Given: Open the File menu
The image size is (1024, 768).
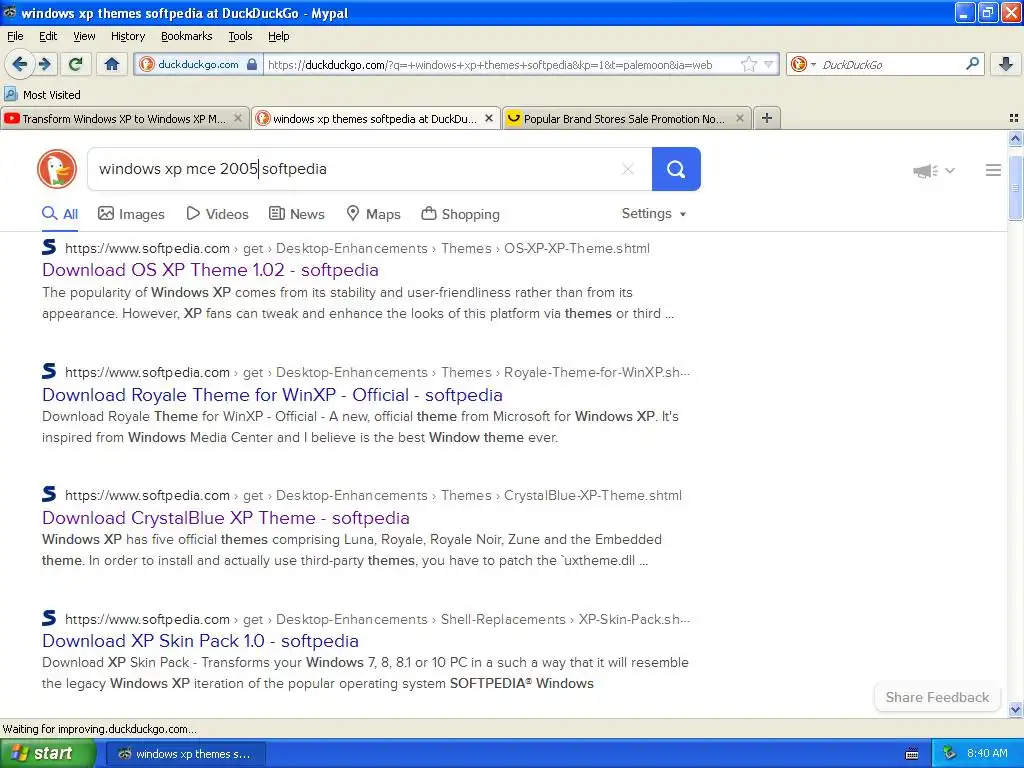Looking at the screenshot, I should pyautogui.click(x=15, y=36).
